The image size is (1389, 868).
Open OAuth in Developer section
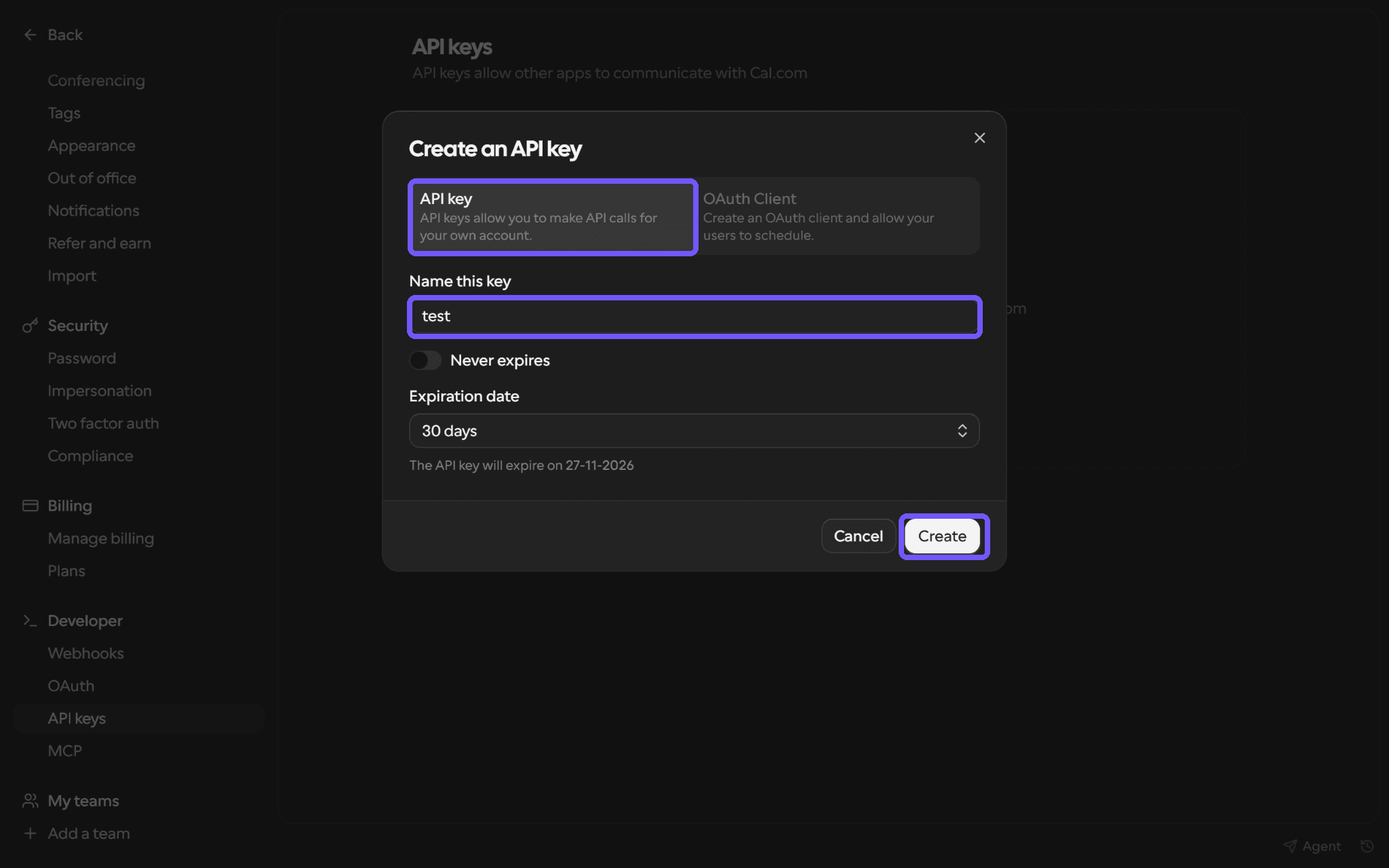pos(71,686)
